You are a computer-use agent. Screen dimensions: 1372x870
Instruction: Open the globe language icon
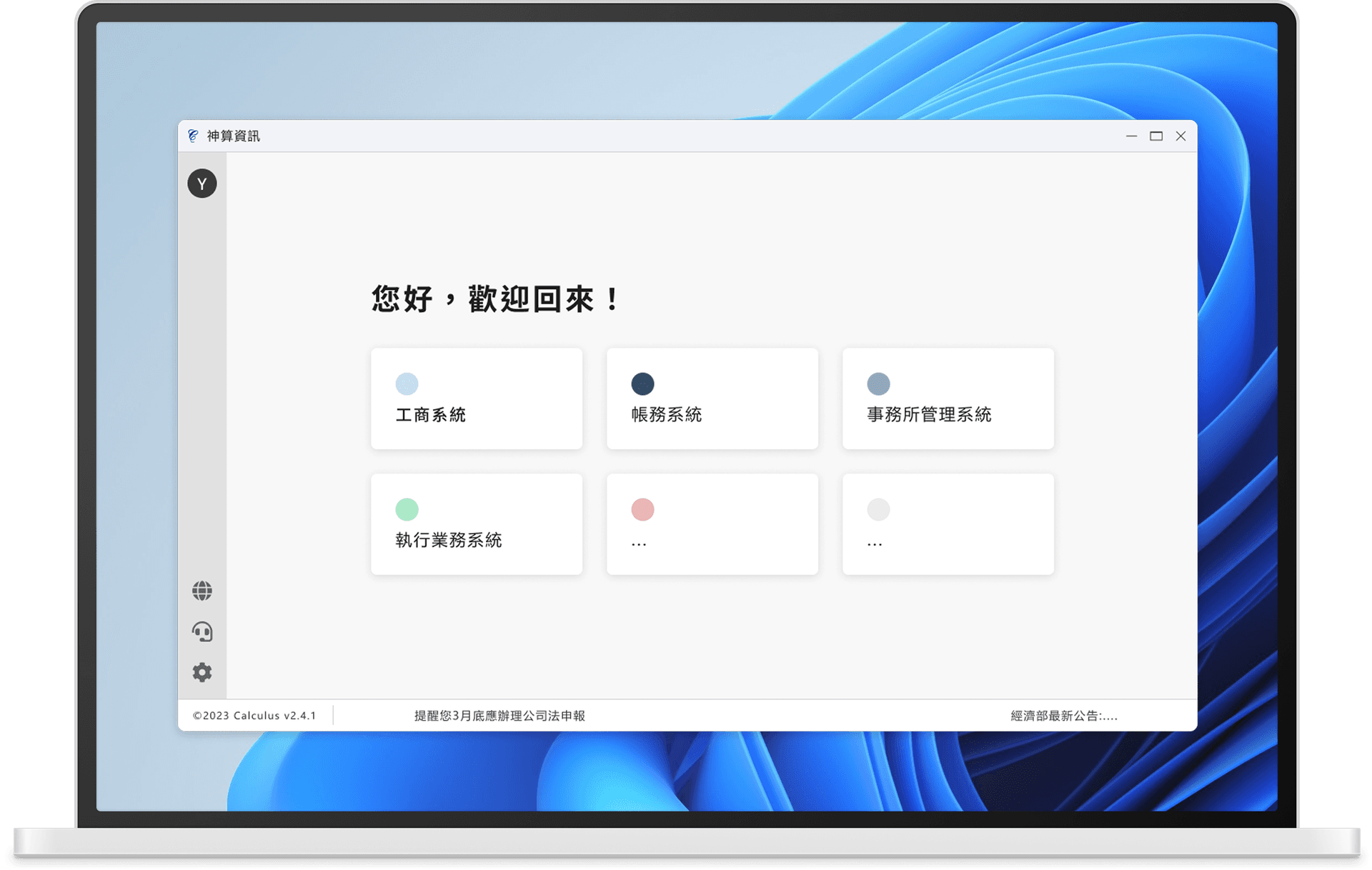pos(202,591)
